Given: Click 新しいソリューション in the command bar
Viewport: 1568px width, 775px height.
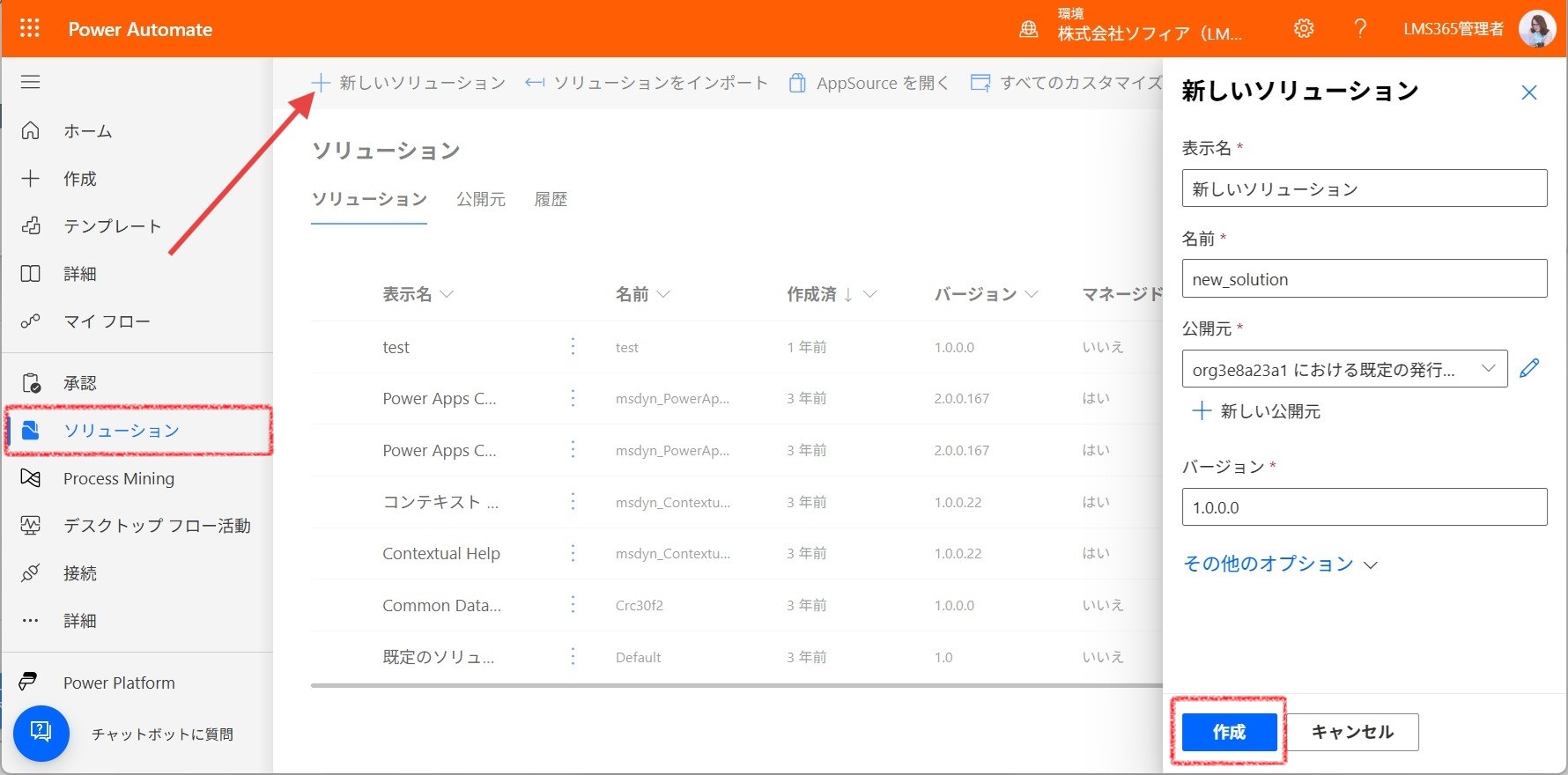Looking at the screenshot, I should (x=409, y=83).
